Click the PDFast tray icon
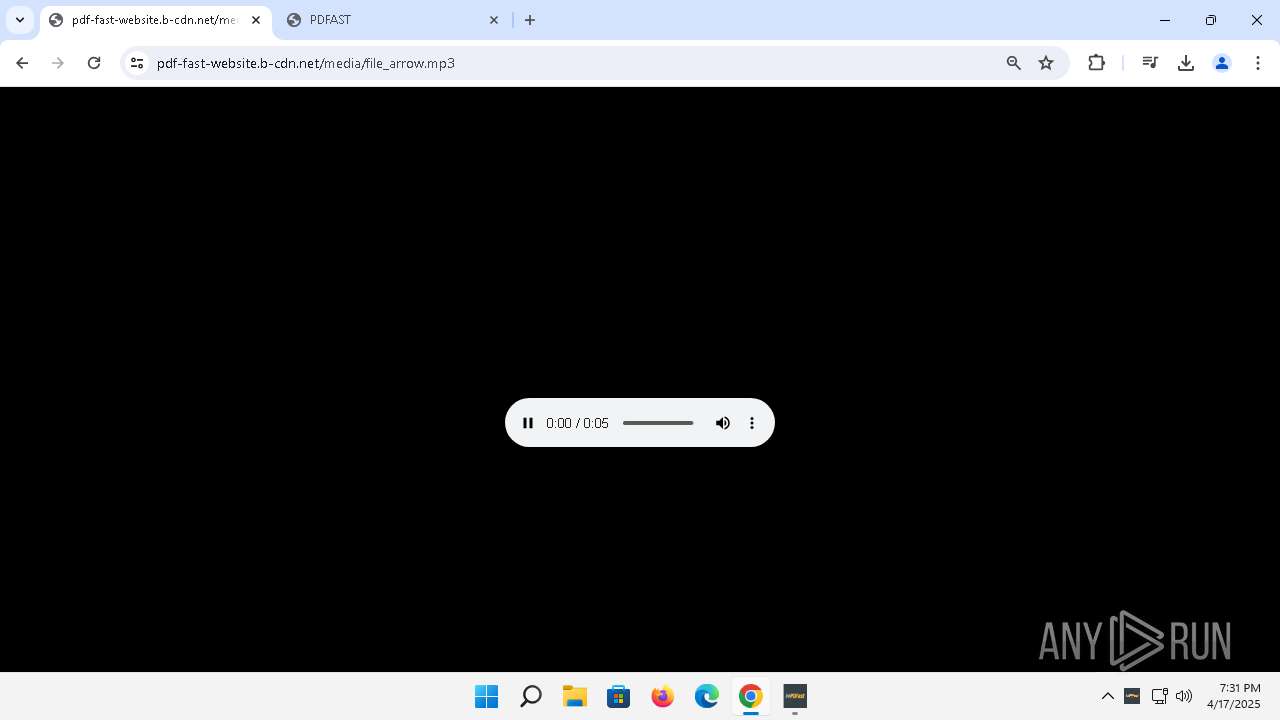1280x720 pixels. 1133,696
